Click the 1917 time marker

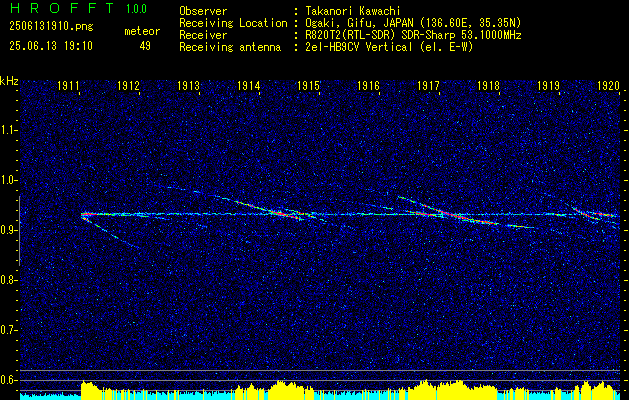(428, 85)
